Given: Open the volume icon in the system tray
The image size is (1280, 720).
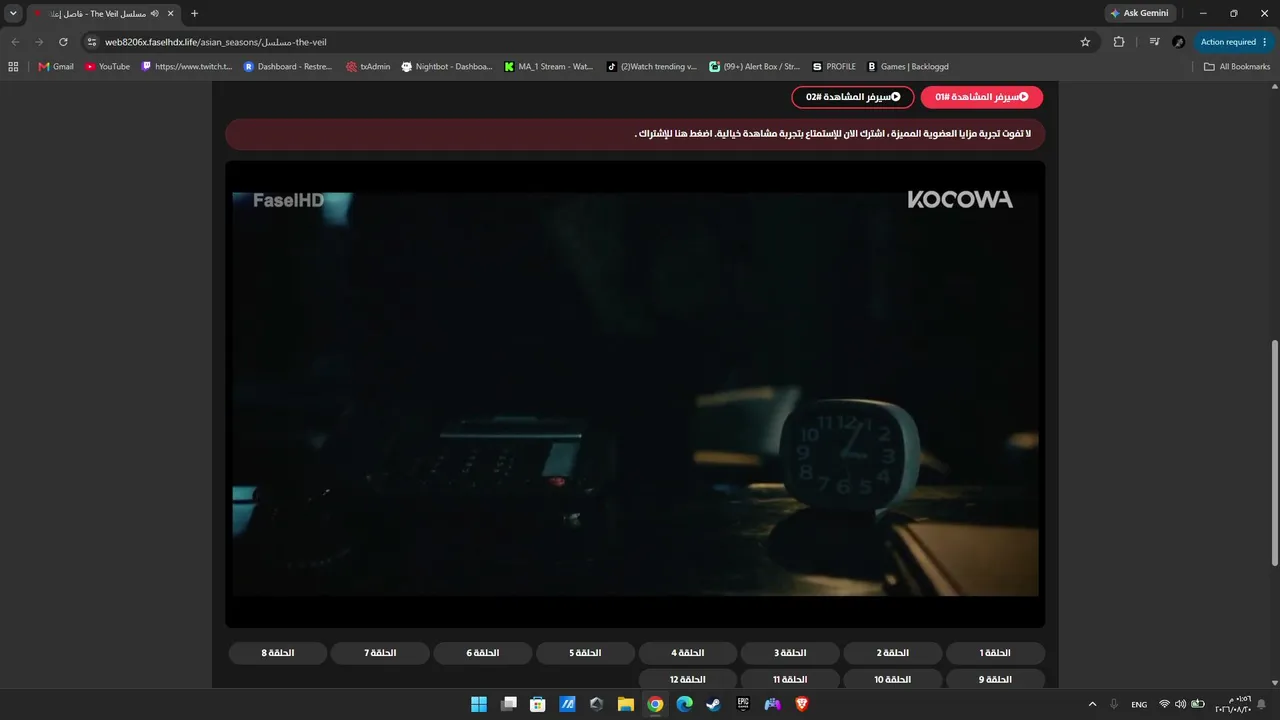Looking at the screenshot, I should [1180, 704].
